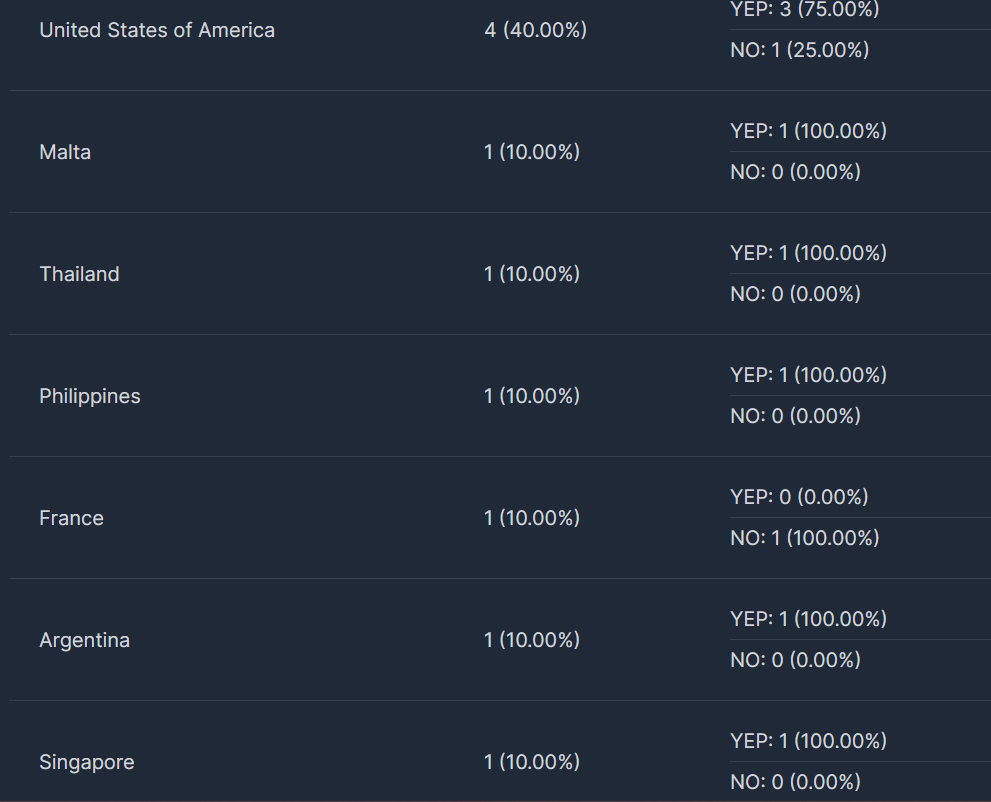
Task: Select the United States of America row label
Action: point(157,30)
